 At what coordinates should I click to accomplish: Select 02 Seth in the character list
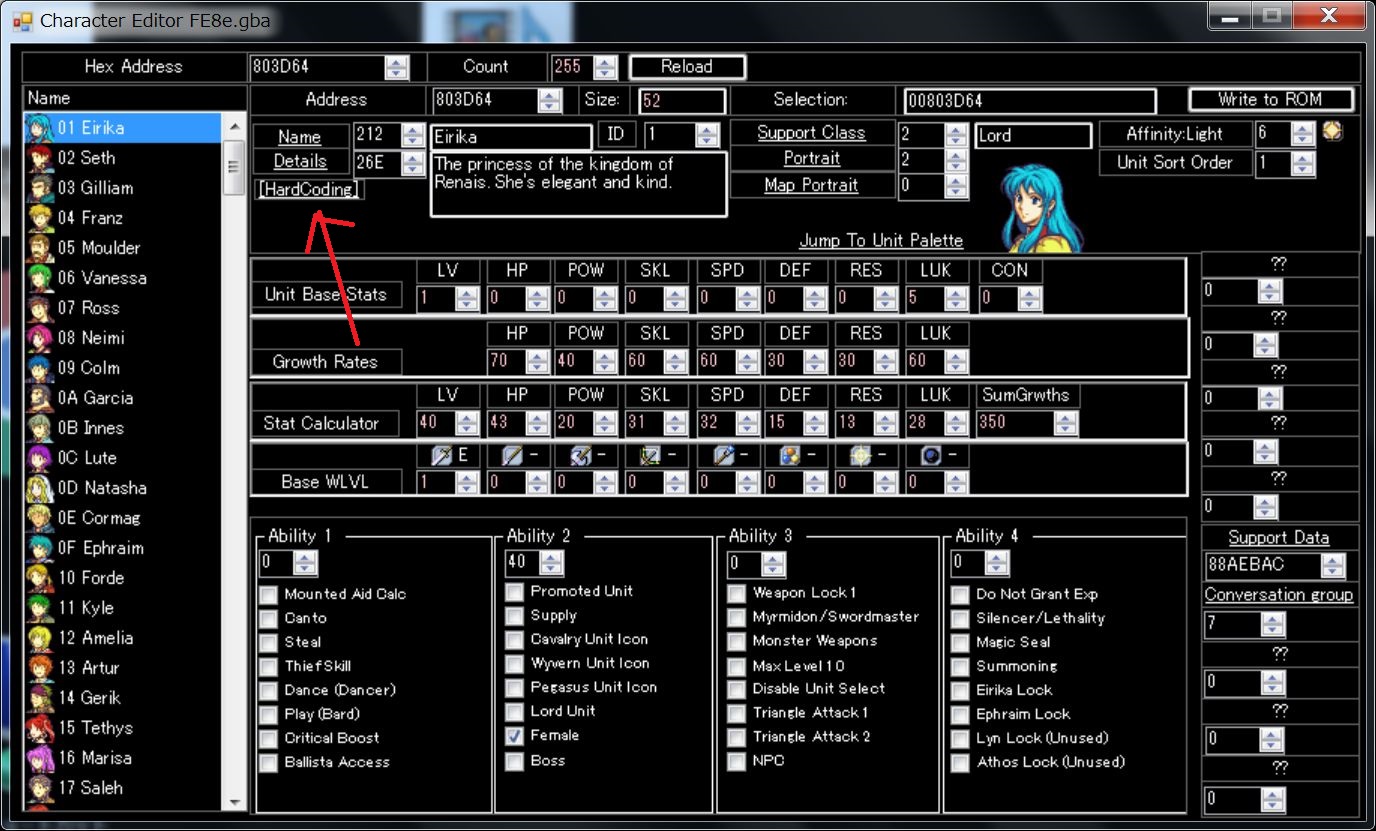[x=123, y=158]
